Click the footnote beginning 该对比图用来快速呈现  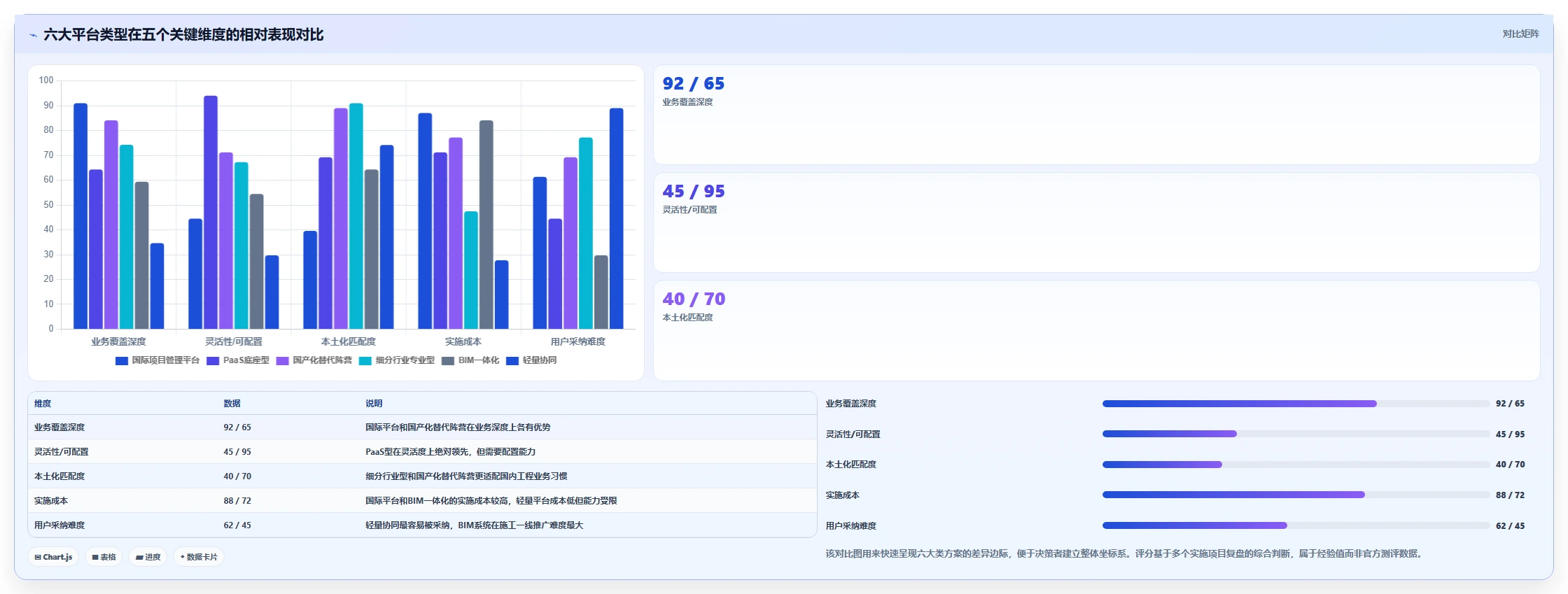pos(1123,553)
